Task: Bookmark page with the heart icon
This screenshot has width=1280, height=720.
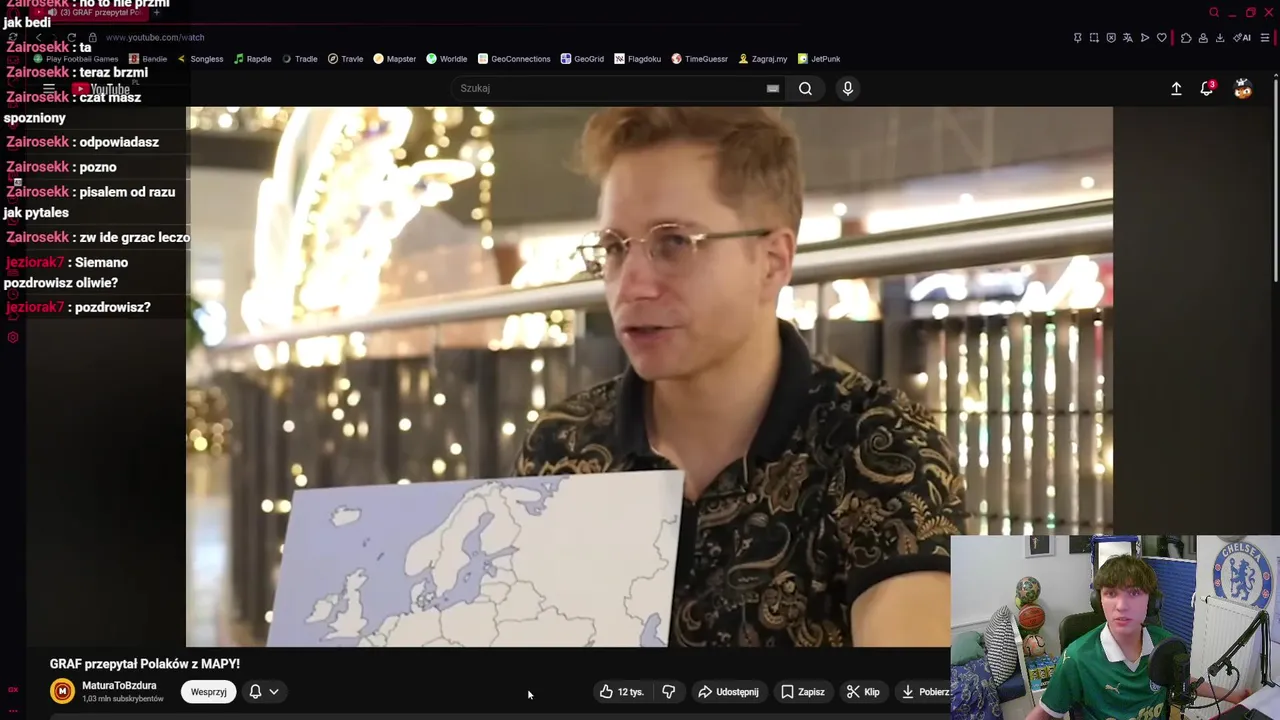Action: (1162, 38)
